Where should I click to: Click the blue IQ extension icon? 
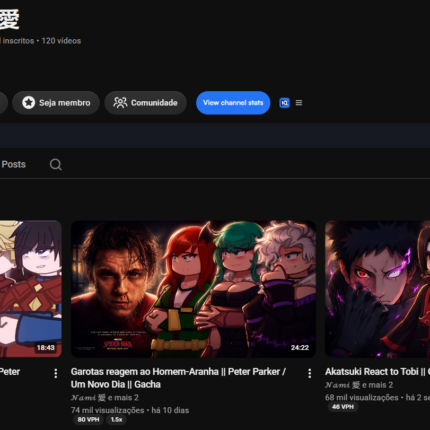coord(284,103)
